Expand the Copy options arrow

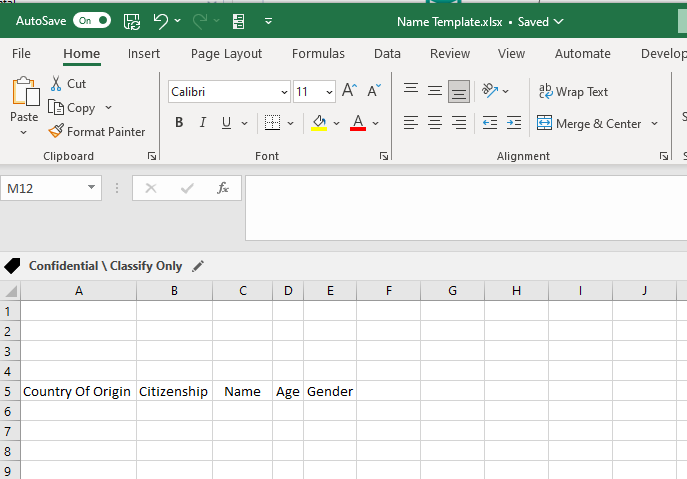coord(108,107)
